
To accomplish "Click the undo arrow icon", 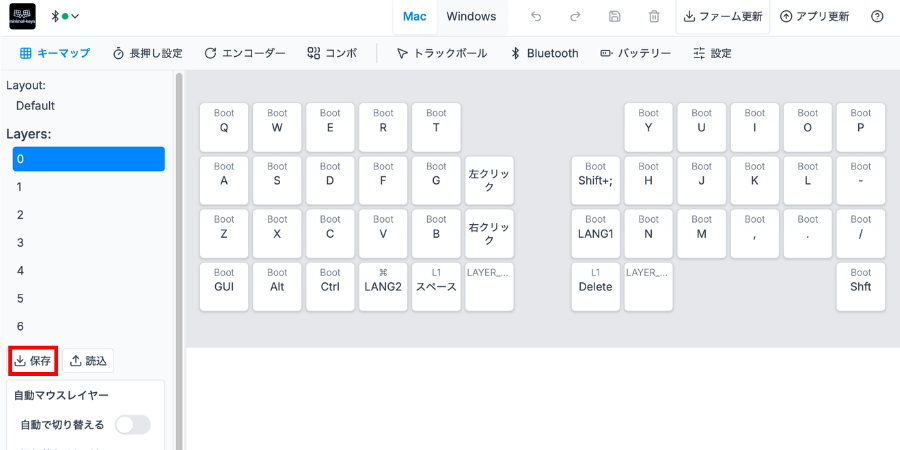I will [x=536, y=17].
